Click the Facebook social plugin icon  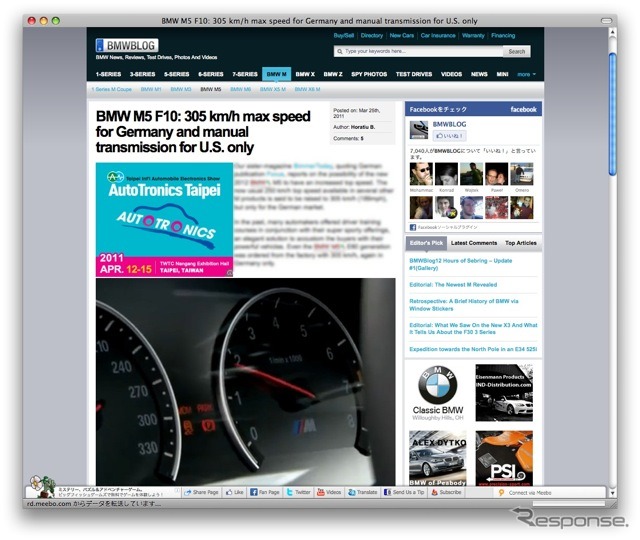point(413,227)
